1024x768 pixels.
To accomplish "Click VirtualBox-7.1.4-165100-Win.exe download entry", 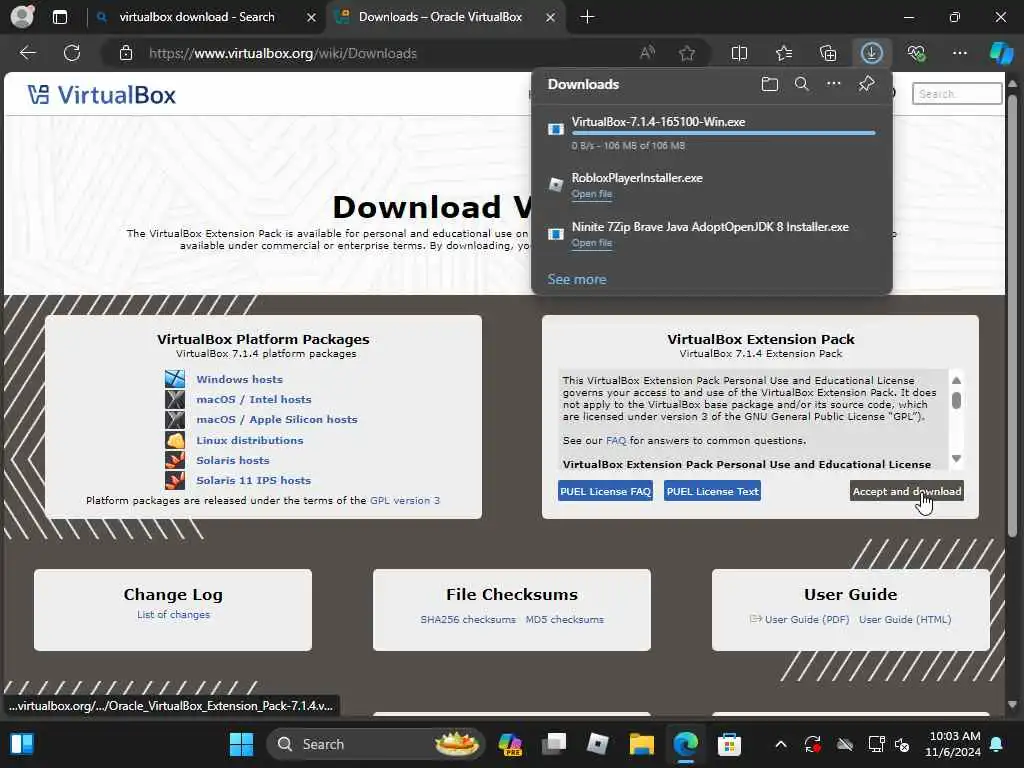I will [x=712, y=133].
